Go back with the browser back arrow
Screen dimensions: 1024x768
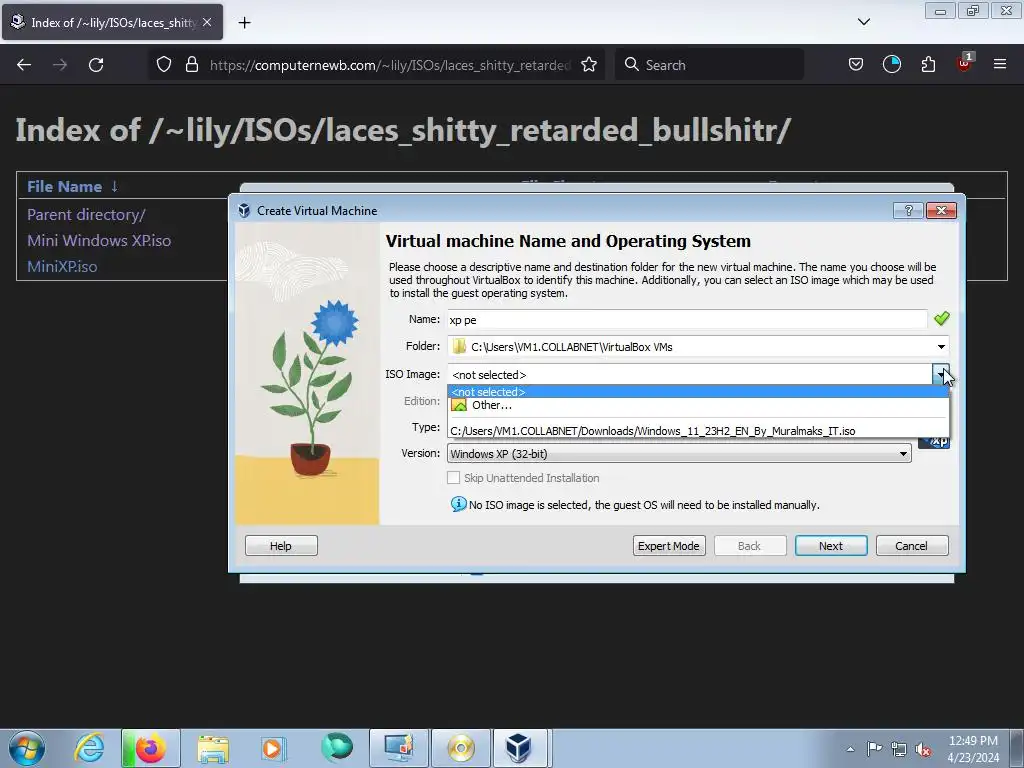[24, 65]
